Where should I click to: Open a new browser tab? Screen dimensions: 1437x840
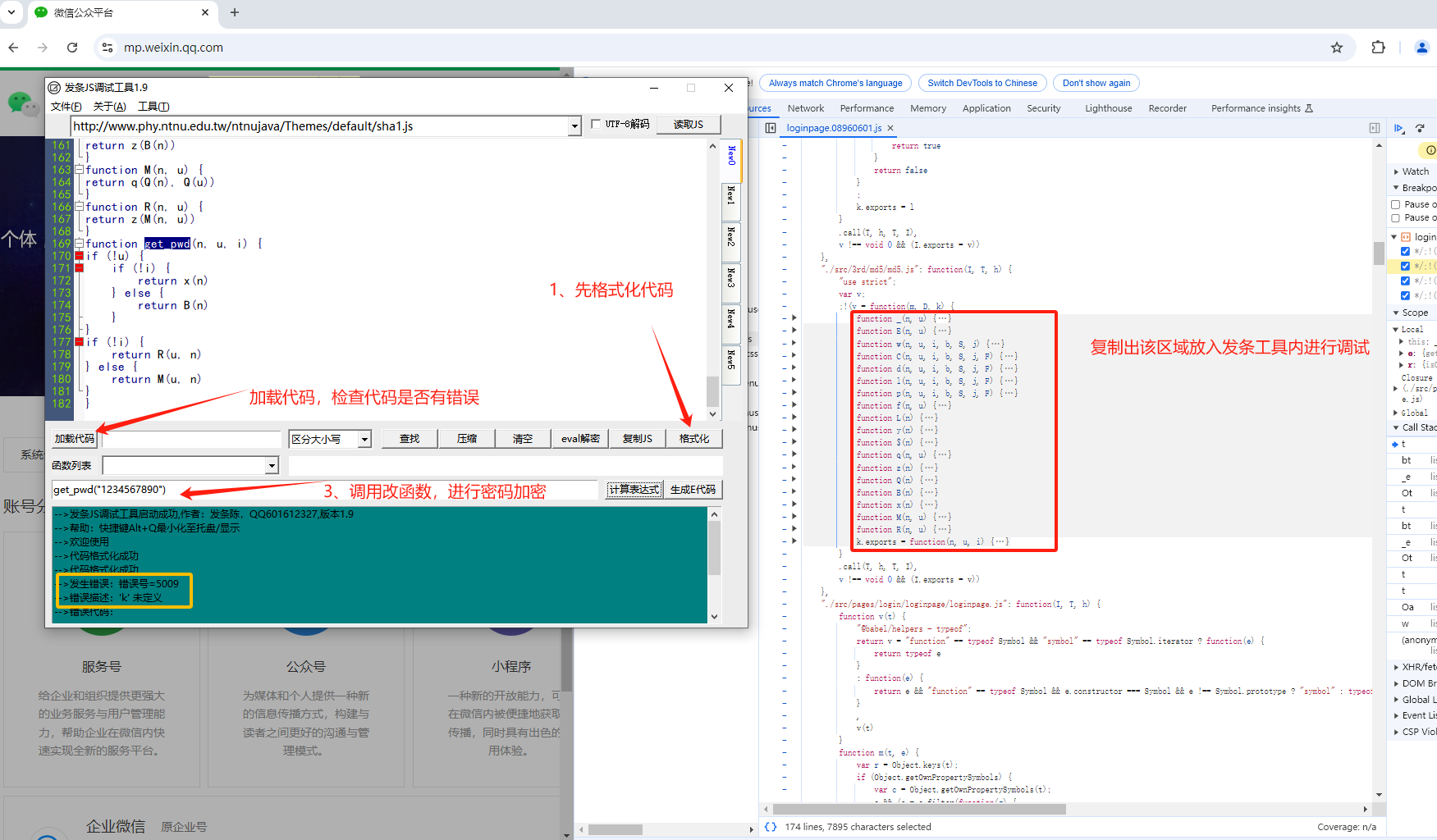[x=235, y=12]
